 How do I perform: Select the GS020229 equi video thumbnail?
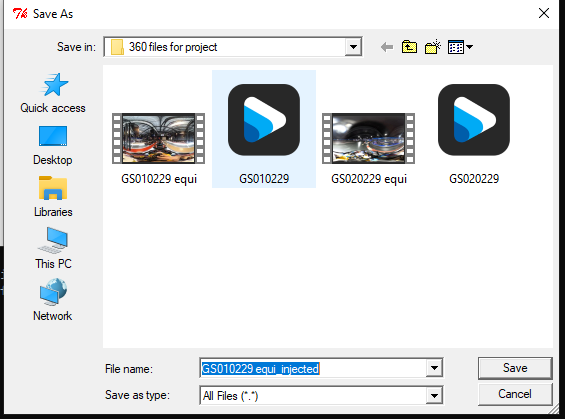tap(368, 138)
